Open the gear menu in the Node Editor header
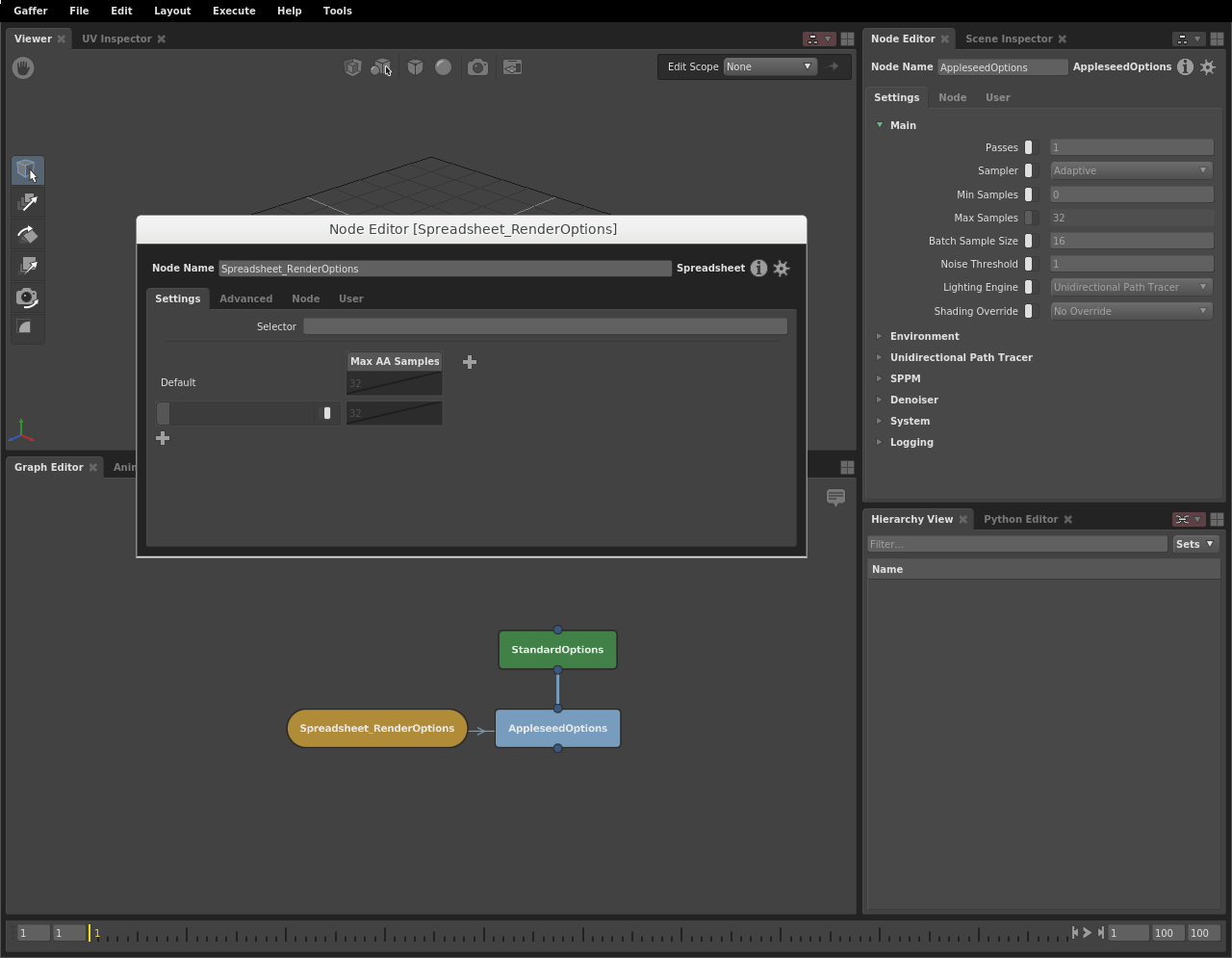 (1208, 67)
